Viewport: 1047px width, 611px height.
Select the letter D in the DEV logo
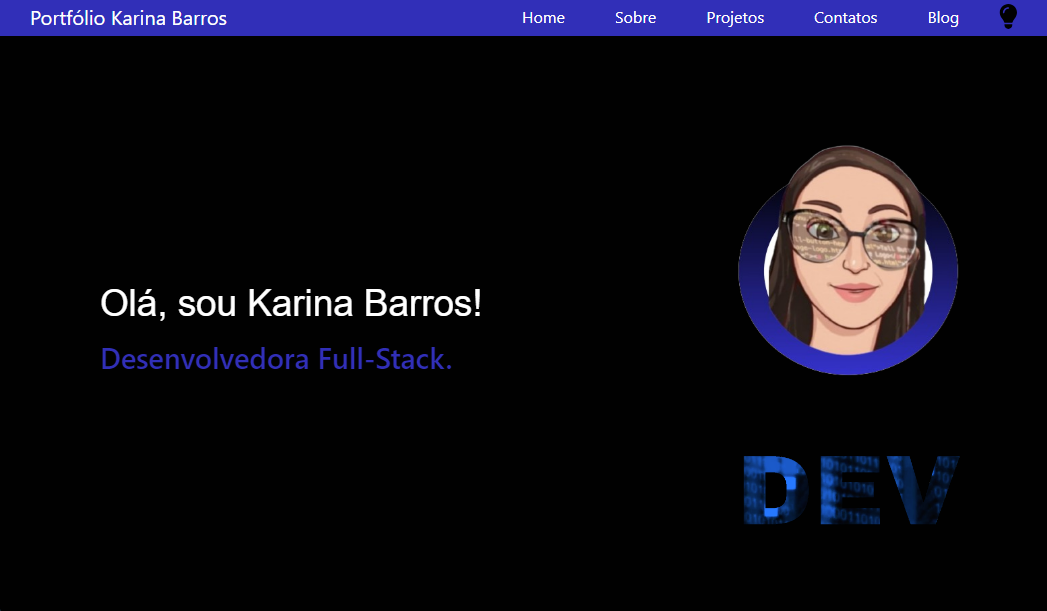[x=775, y=490]
